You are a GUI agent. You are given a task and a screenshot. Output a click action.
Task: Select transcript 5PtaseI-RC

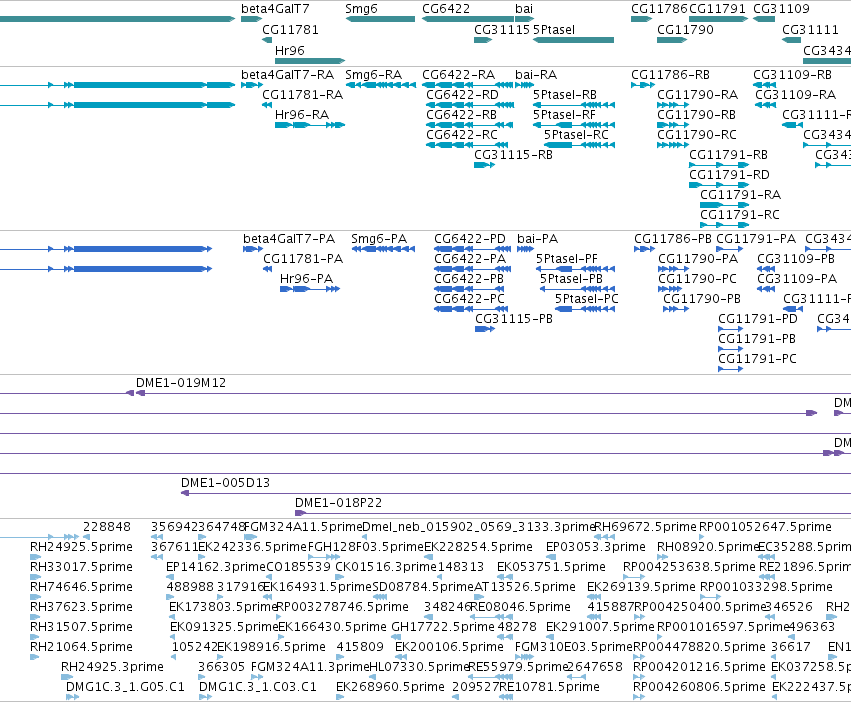coord(576,135)
